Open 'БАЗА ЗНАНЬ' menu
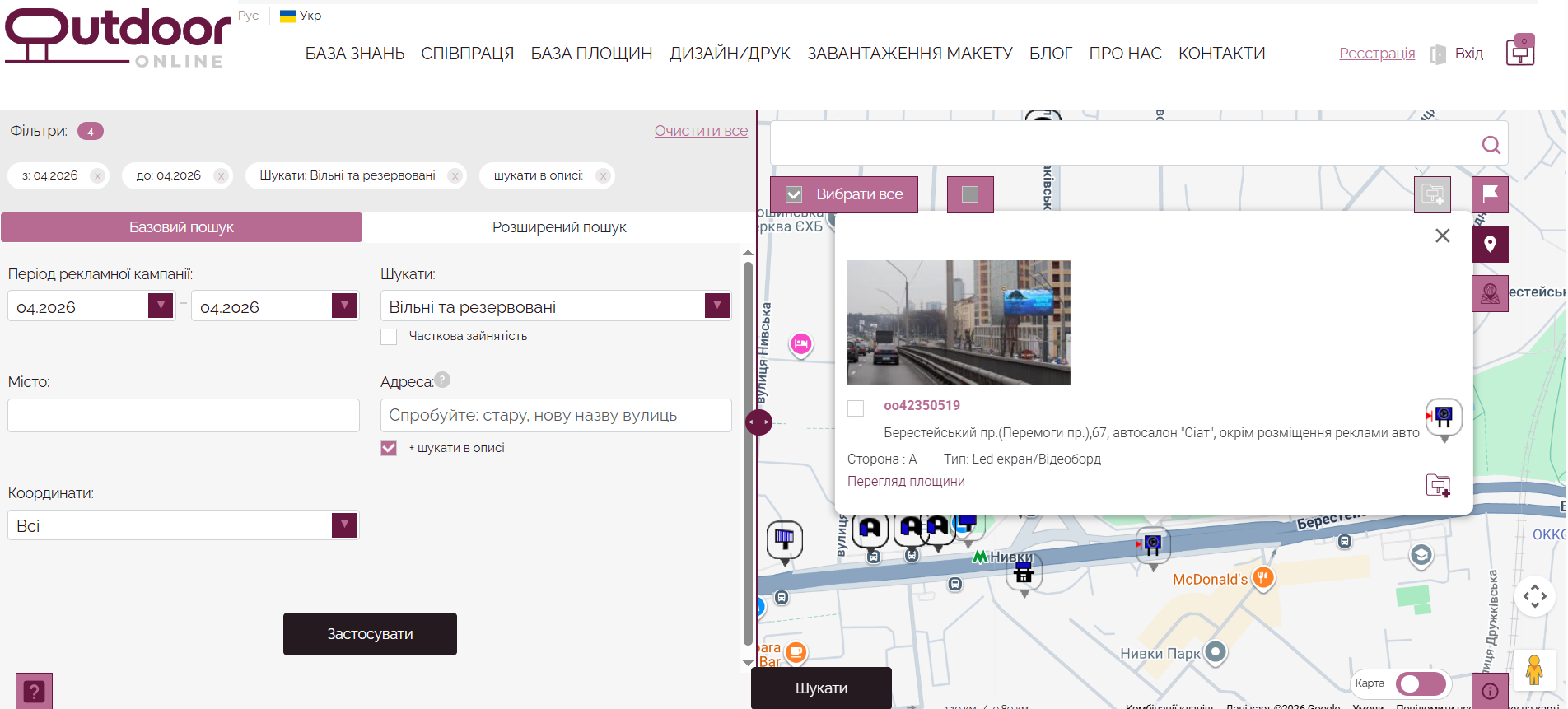Screen dimensions: 1568x709 355,54
